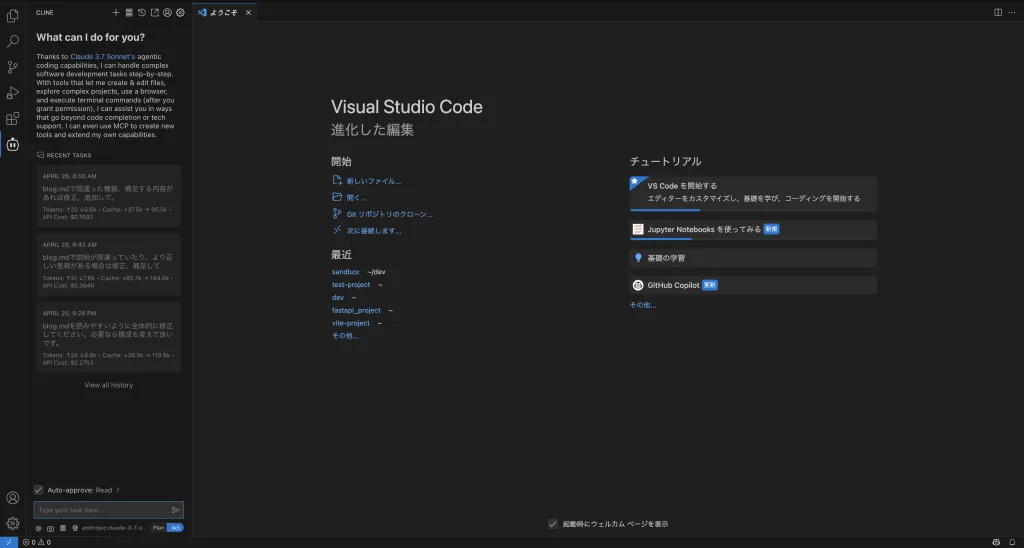The height and width of the screenshot is (548, 1024).
Task: Select the Cline robot icon in activity bar
Action: tap(12, 144)
